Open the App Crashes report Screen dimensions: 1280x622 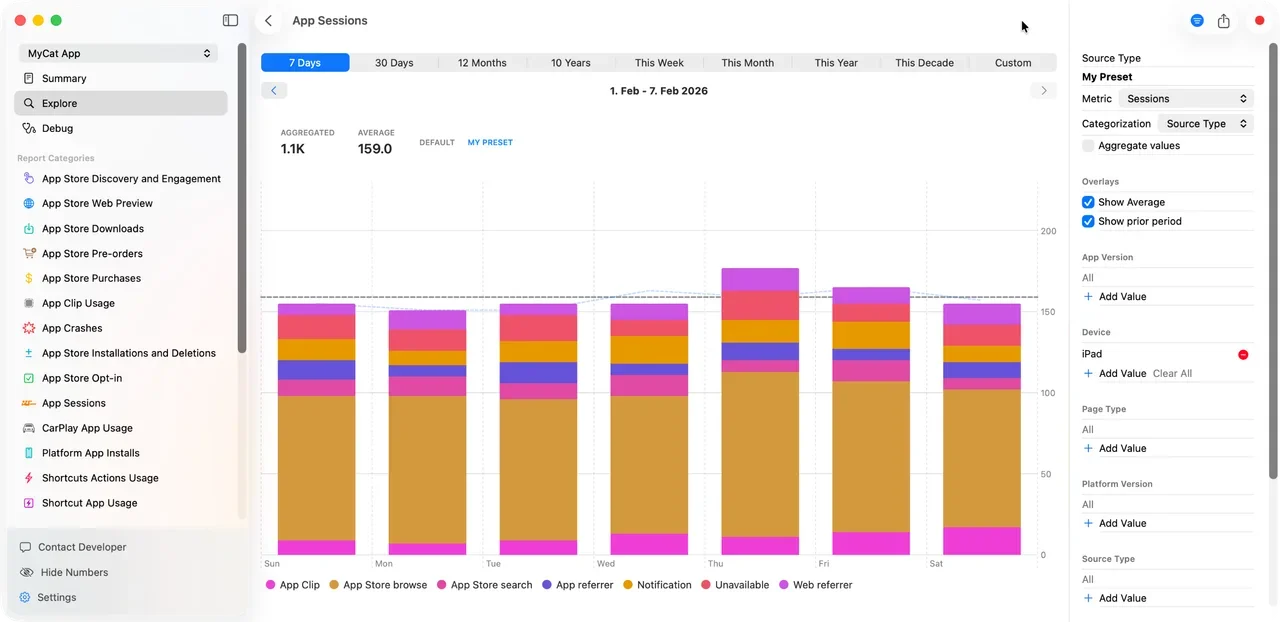click(x=73, y=327)
